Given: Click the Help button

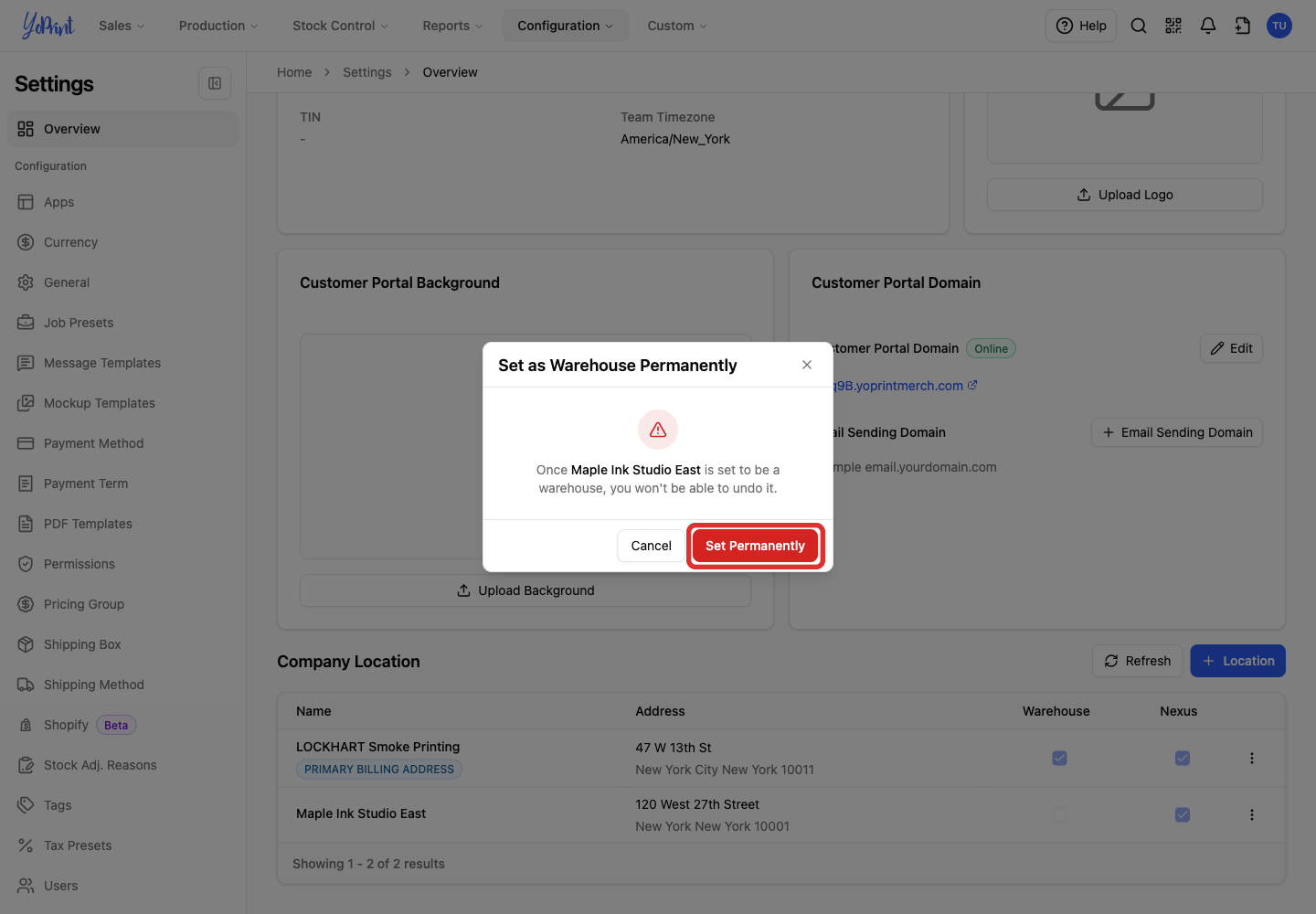Looking at the screenshot, I should pos(1081,26).
